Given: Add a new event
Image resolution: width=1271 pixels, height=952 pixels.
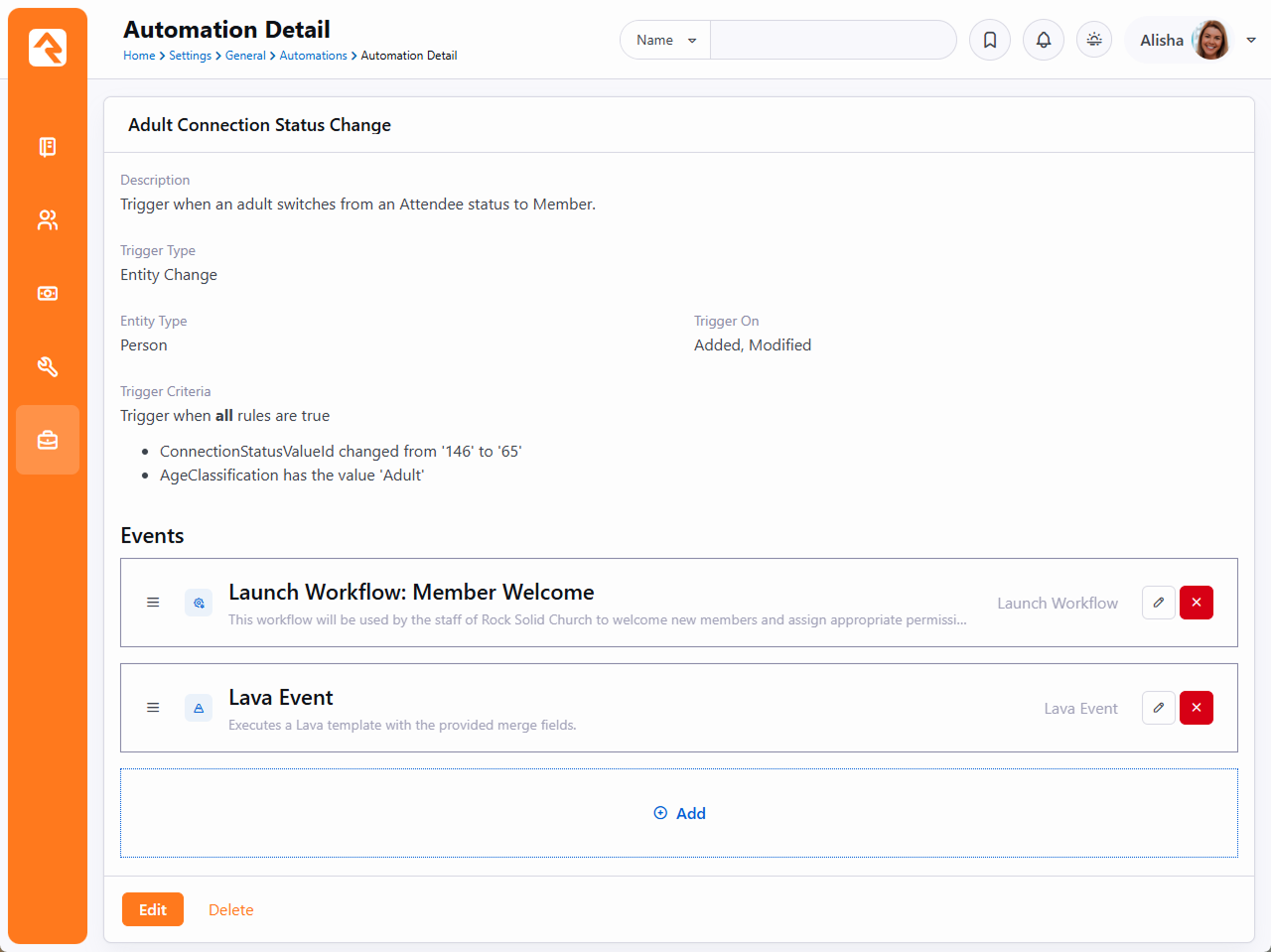Looking at the screenshot, I should [x=679, y=813].
